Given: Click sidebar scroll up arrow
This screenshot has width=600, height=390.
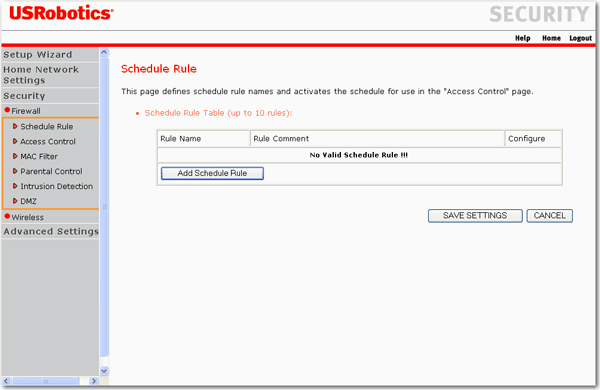Looking at the screenshot, I should point(104,52).
